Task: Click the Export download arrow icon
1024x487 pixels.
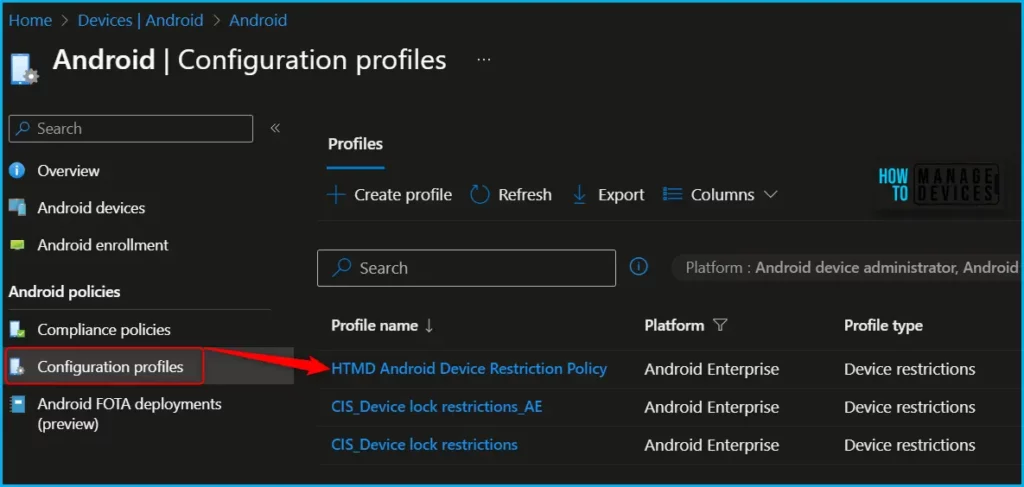Action: pyautogui.click(x=579, y=195)
